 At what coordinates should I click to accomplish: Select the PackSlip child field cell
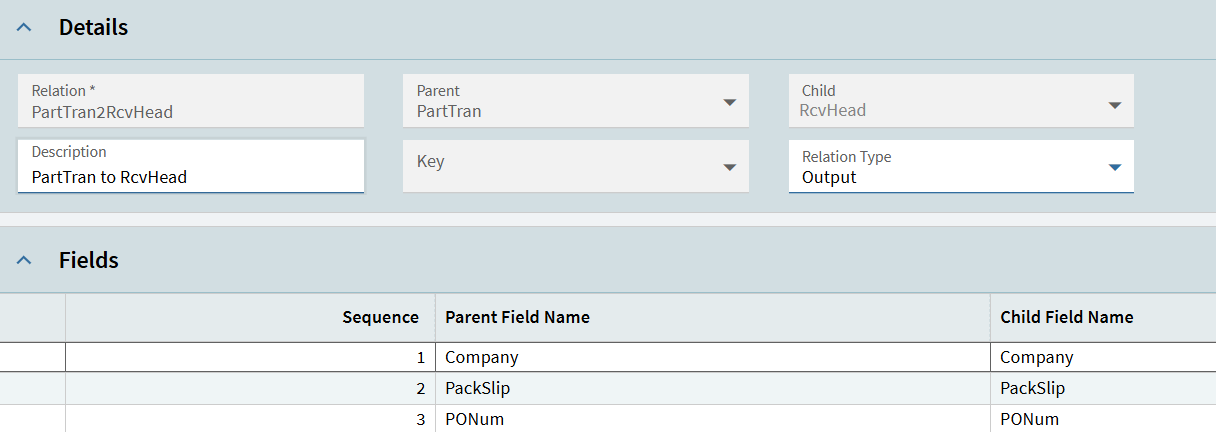[x=1100, y=388]
